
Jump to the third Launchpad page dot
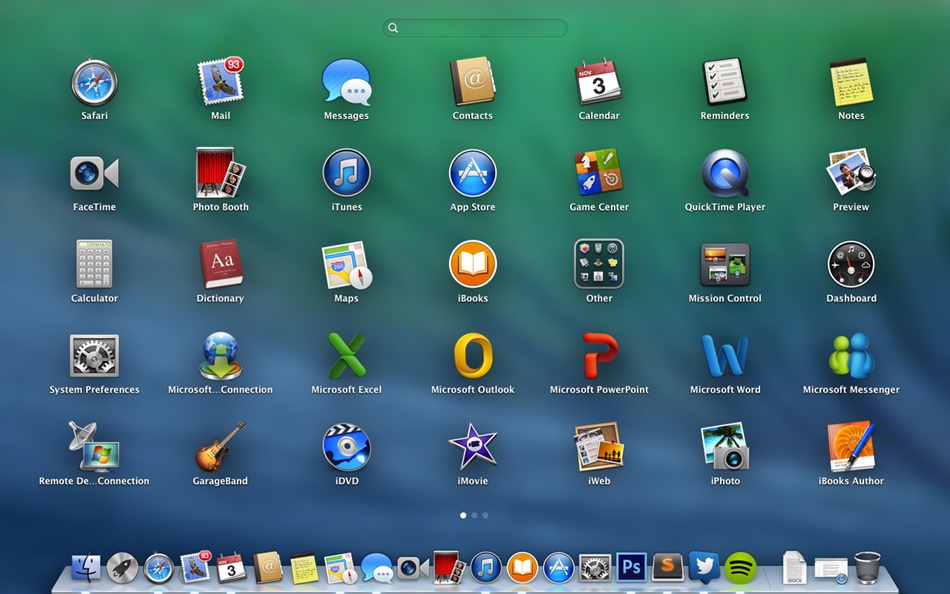tap(485, 515)
